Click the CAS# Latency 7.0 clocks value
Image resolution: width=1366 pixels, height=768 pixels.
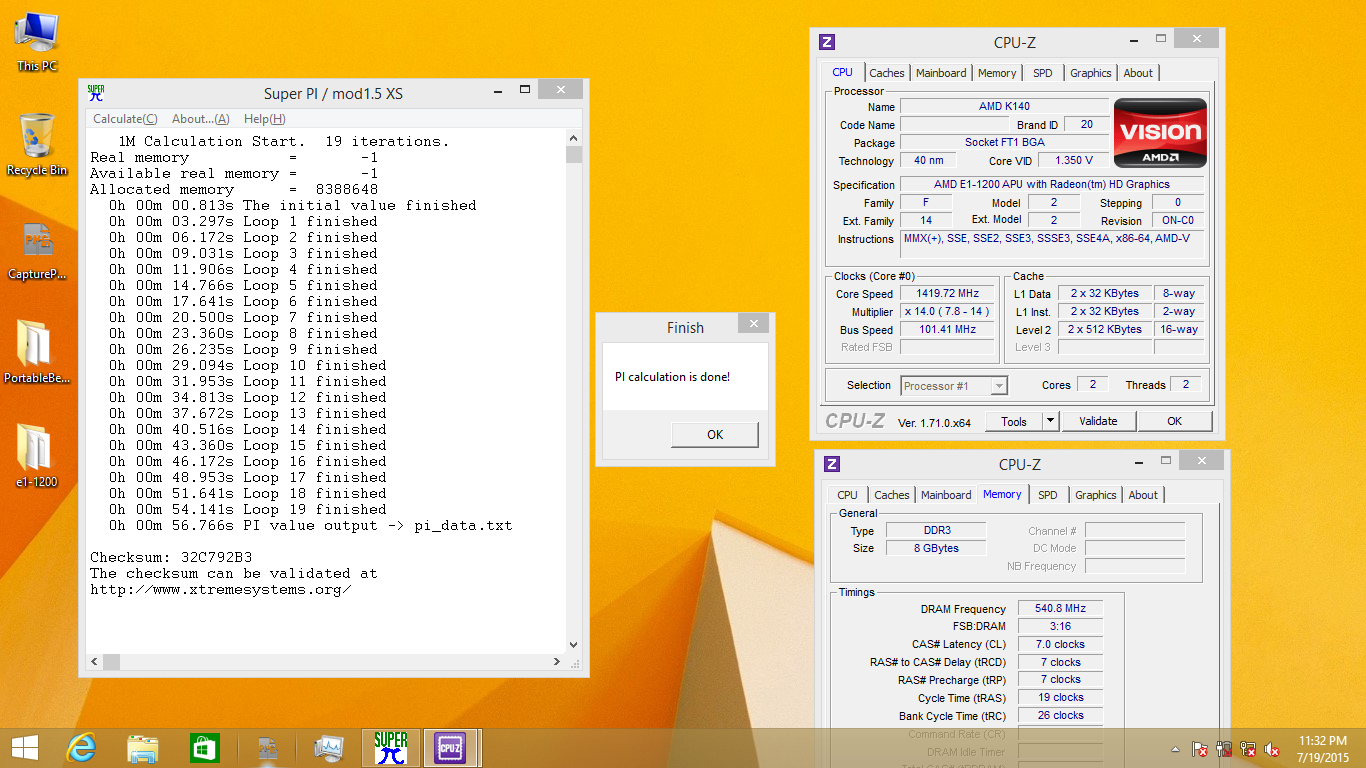click(1060, 644)
